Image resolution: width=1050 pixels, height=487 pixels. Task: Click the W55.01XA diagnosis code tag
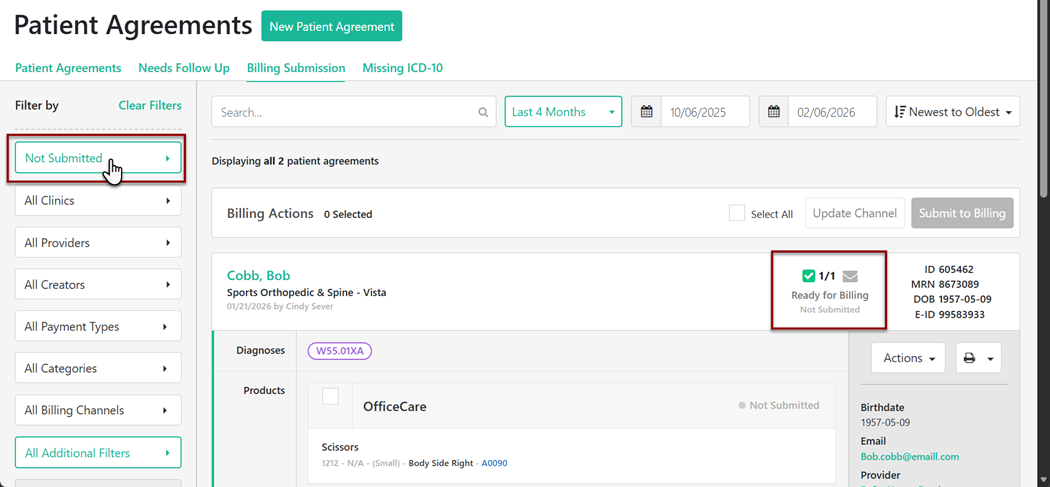(340, 351)
